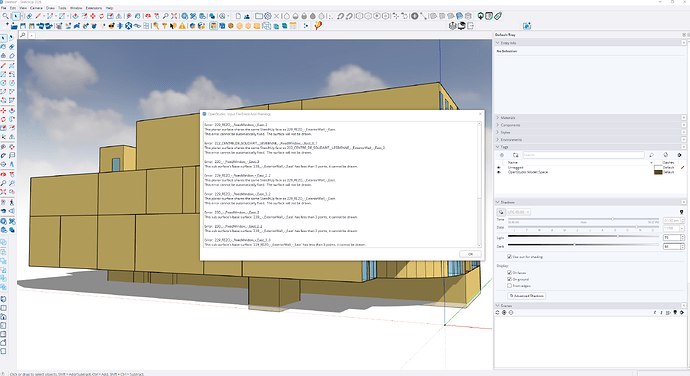Click the Add Tag Folder icon
This screenshot has width=690, height=376.
pos(516,155)
